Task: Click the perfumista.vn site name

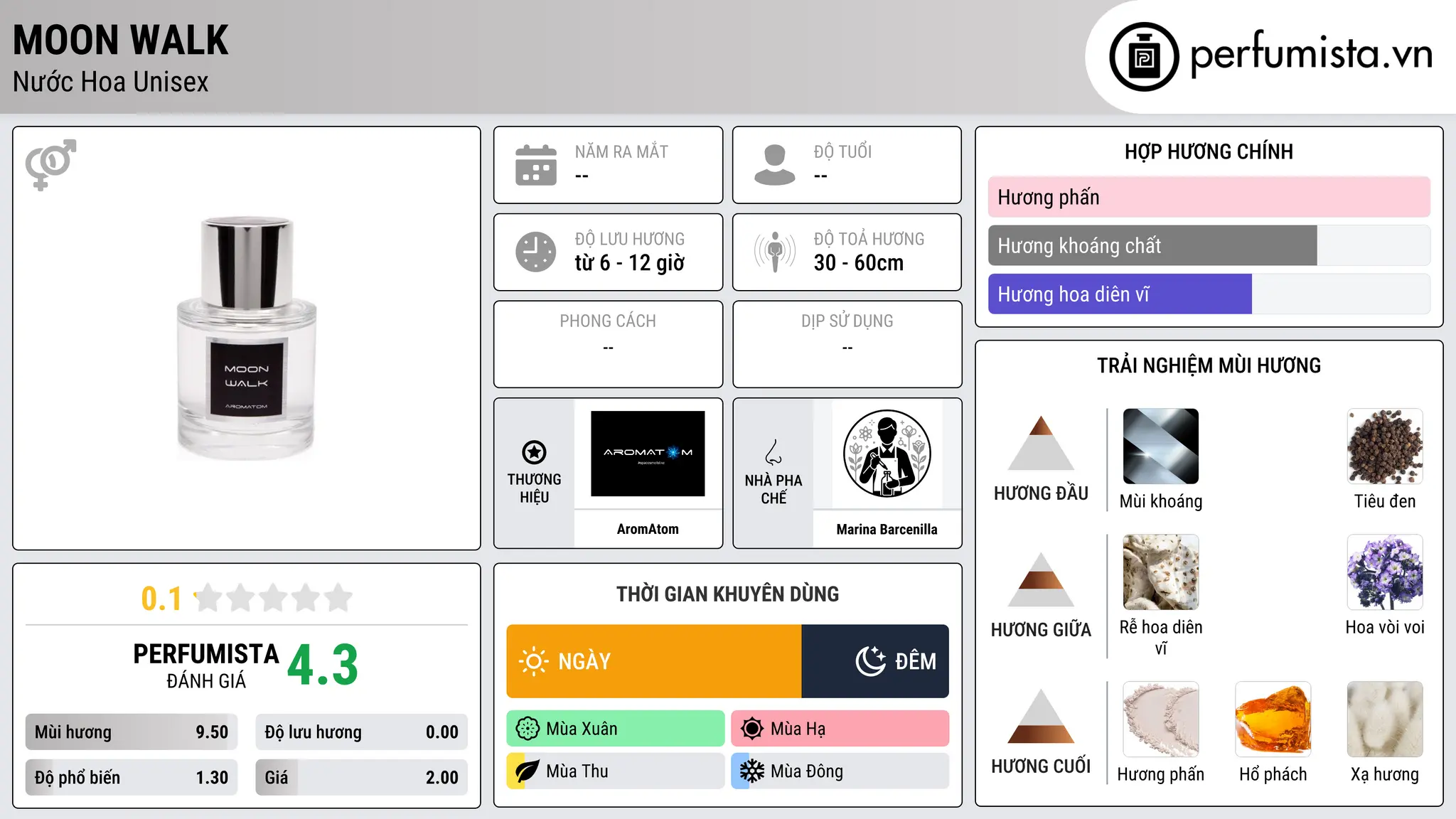Action: [x=1312, y=54]
